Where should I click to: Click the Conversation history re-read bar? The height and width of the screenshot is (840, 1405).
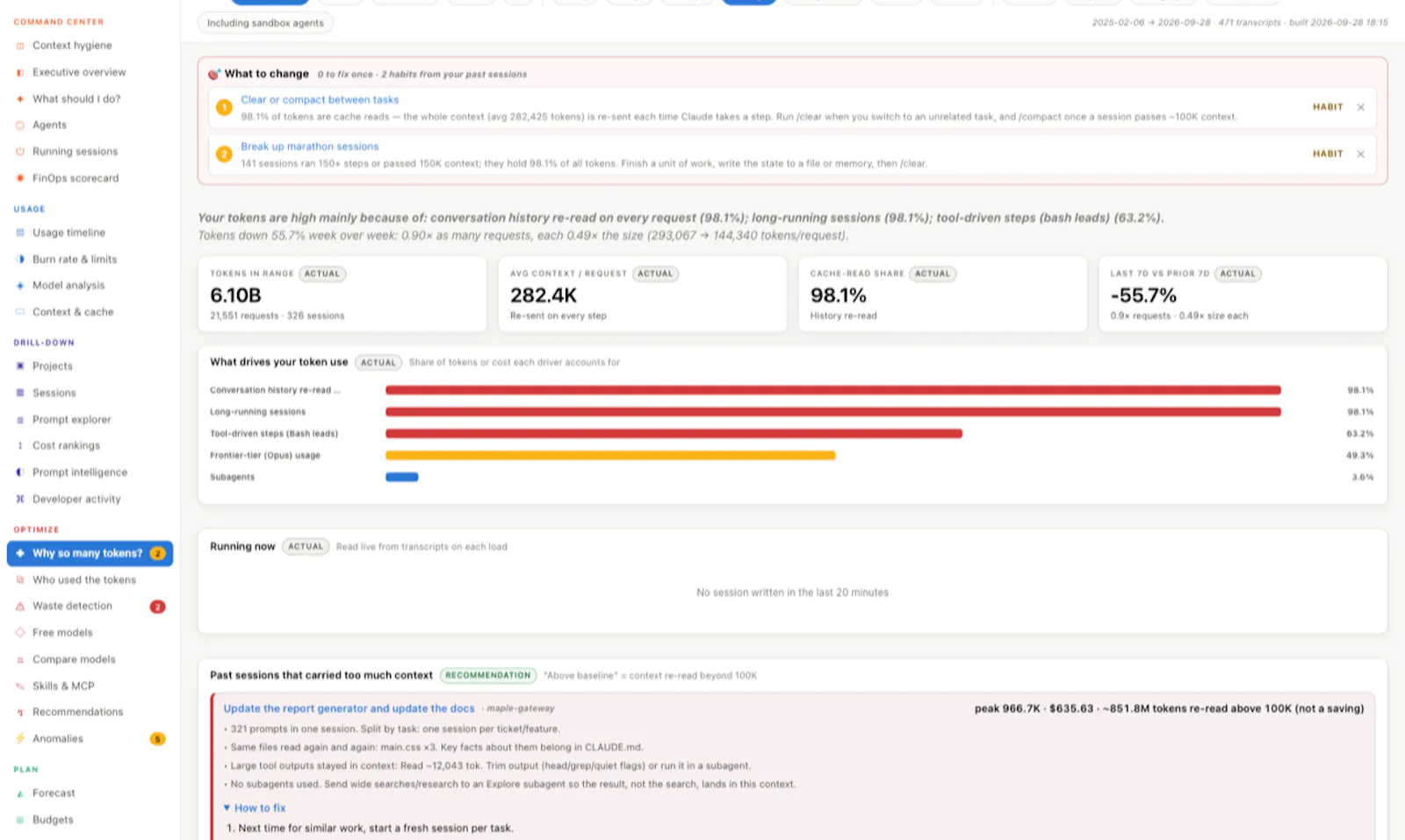pyautogui.click(x=833, y=390)
